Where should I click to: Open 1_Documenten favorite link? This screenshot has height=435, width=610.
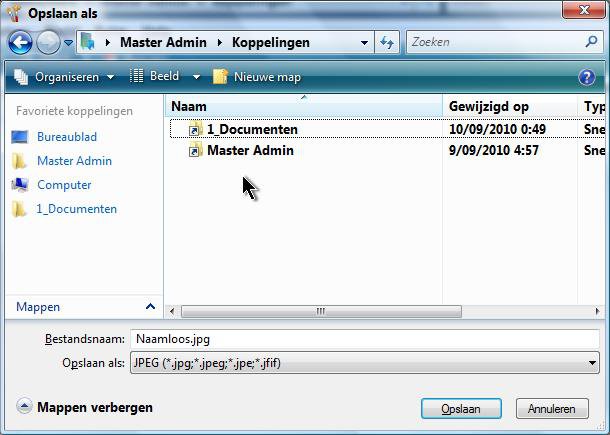tap(77, 209)
